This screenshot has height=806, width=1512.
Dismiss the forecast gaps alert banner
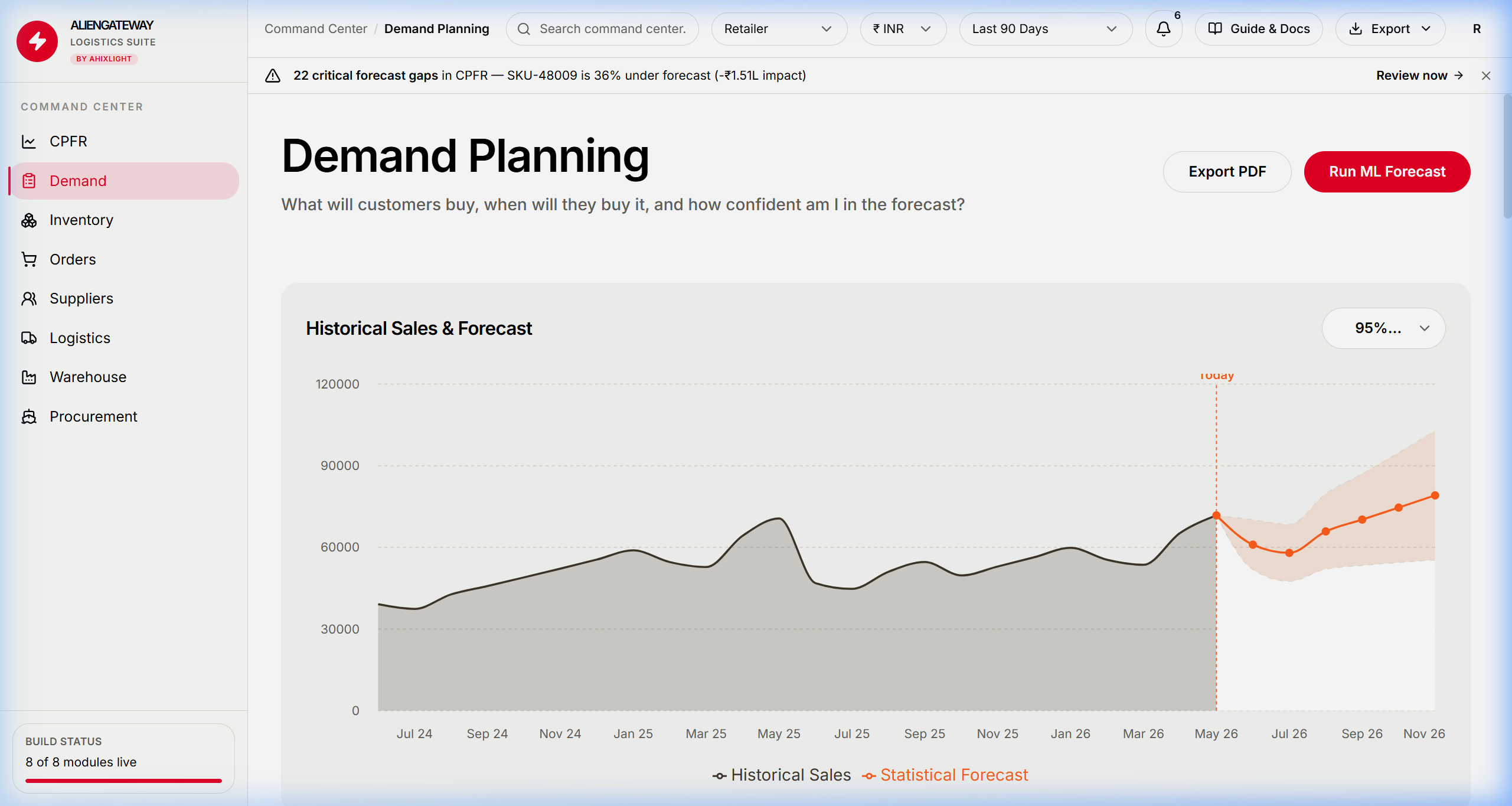pos(1486,76)
